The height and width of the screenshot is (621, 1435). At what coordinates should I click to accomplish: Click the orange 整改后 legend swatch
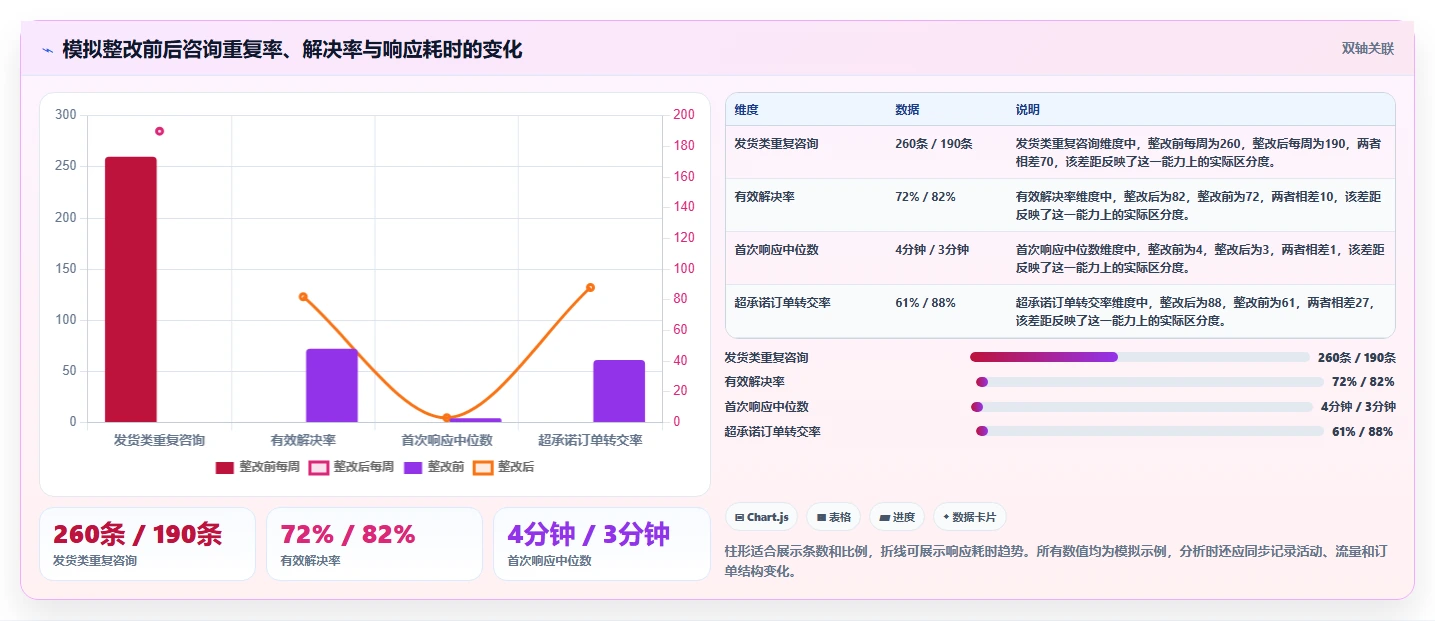(483, 467)
